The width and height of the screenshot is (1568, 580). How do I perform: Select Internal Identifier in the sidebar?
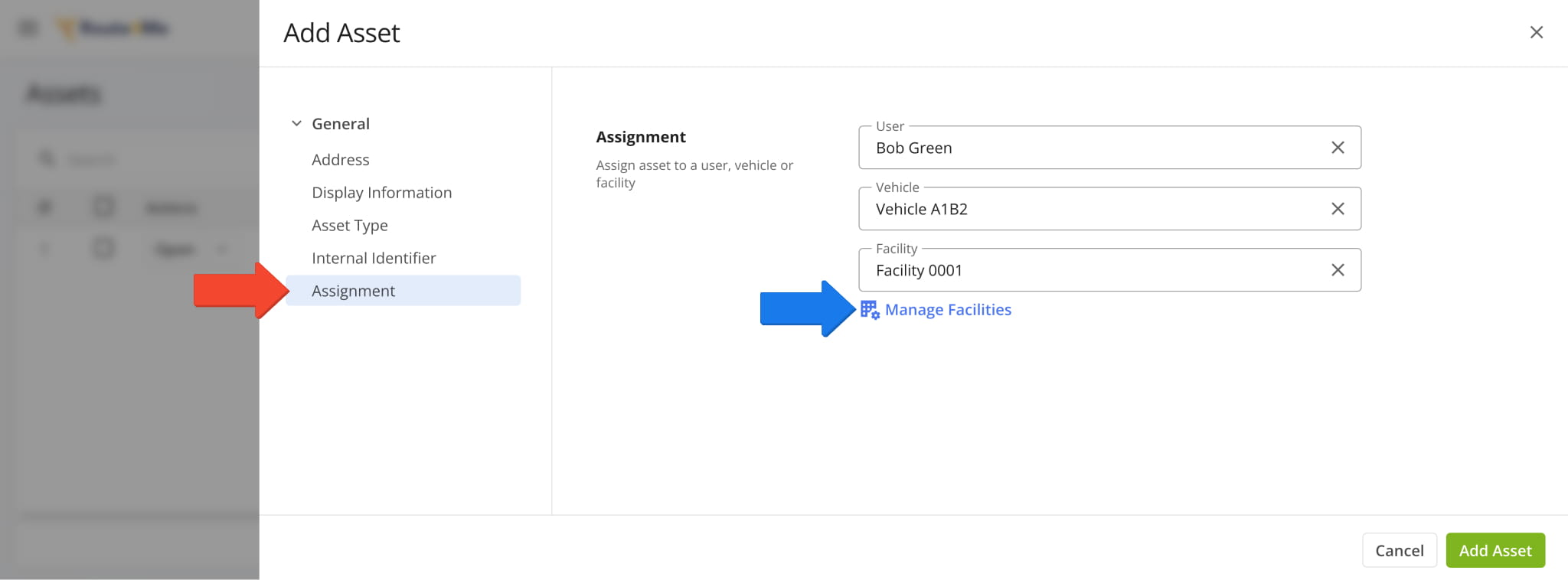coord(374,258)
